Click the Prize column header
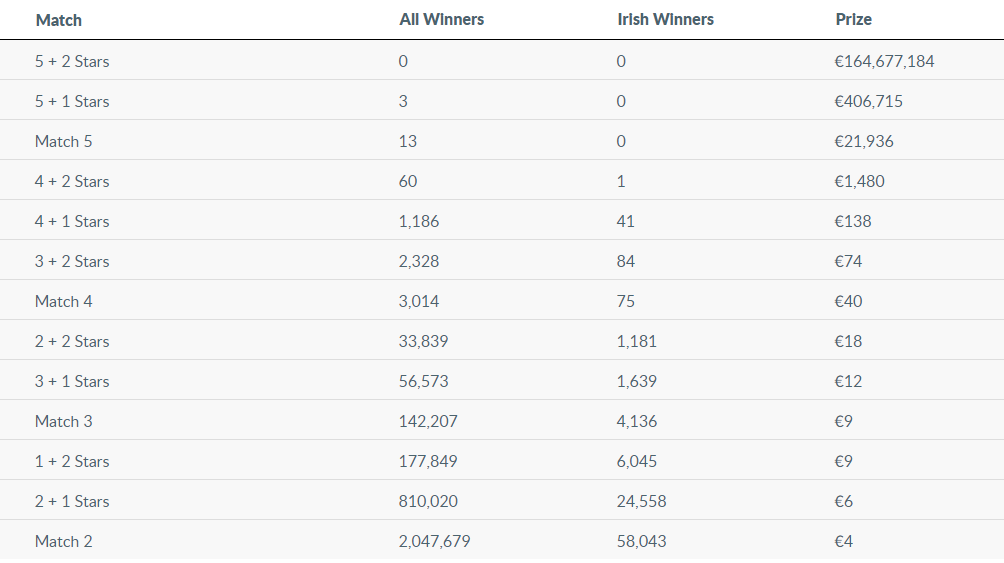Image resolution: width=1004 pixels, height=563 pixels. (854, 20)
